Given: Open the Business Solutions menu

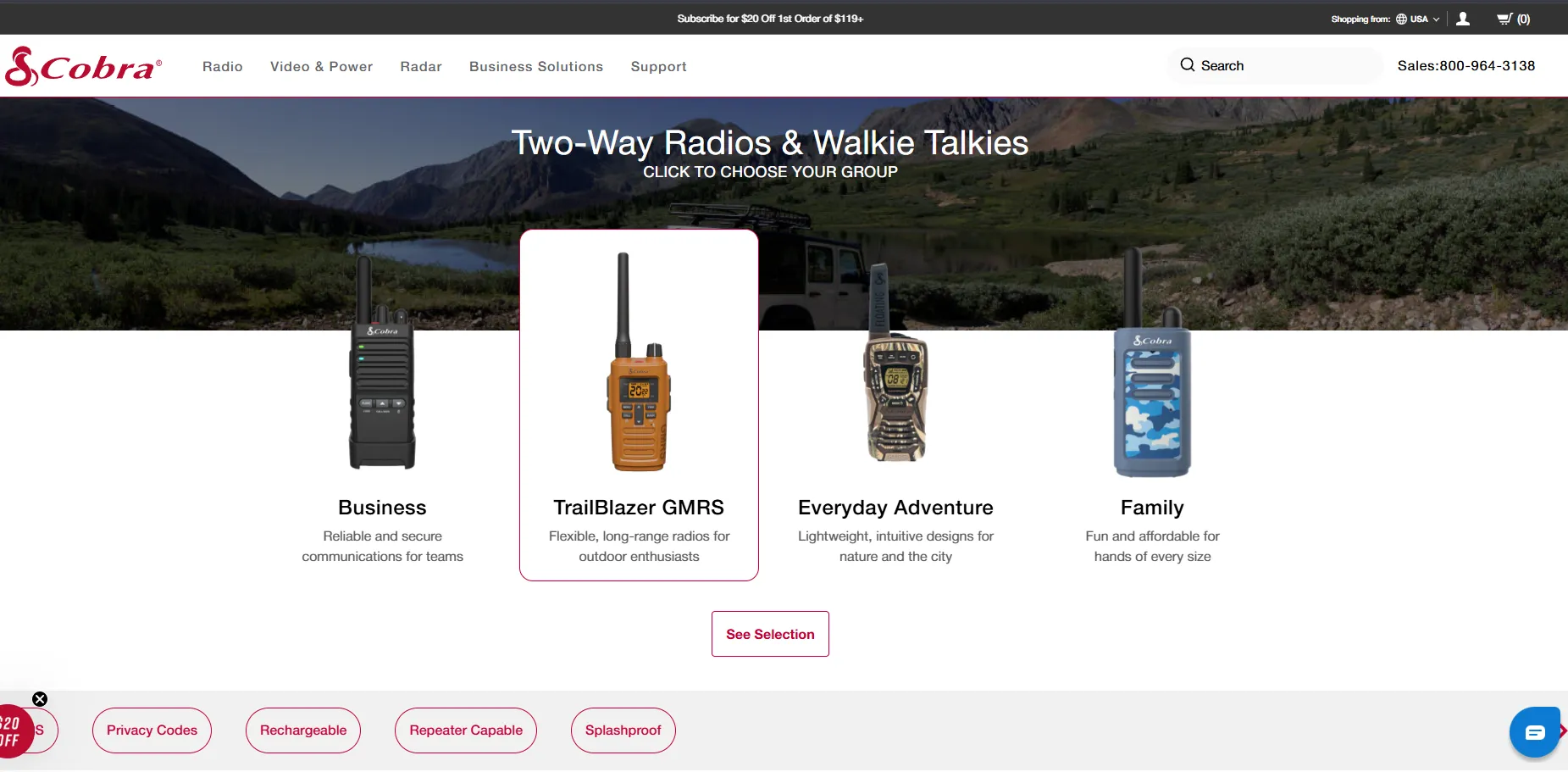Looking at the screenshot, I should tap(536, 67).
